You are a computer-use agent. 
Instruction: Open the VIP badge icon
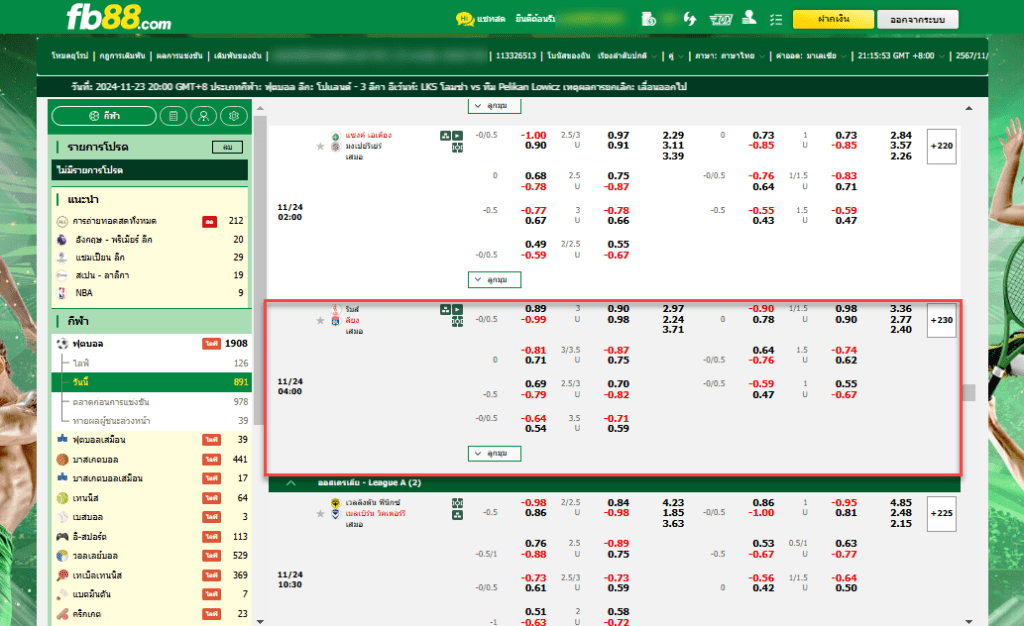coord(720,20)
